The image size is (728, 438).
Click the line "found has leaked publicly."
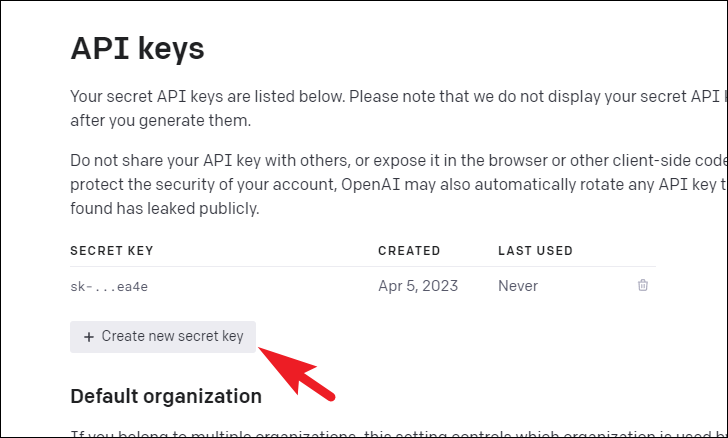tap(164, 209)
